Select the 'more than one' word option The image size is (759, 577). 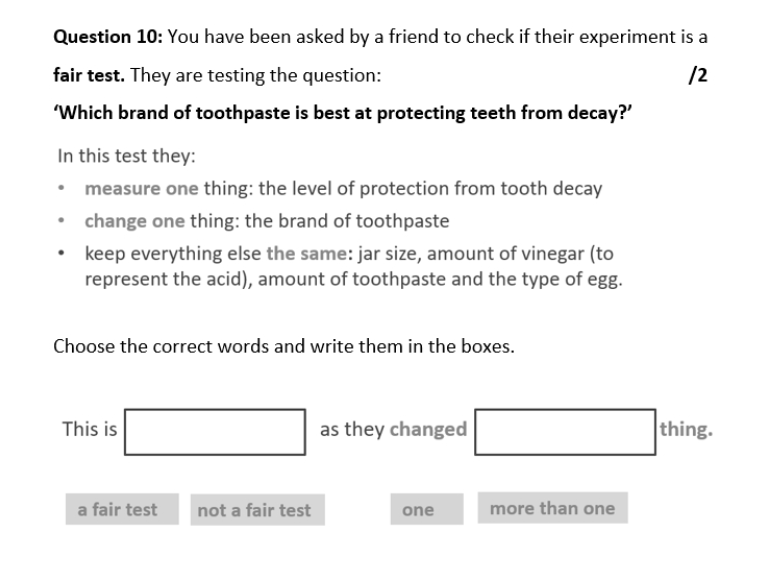pos(552,508)
